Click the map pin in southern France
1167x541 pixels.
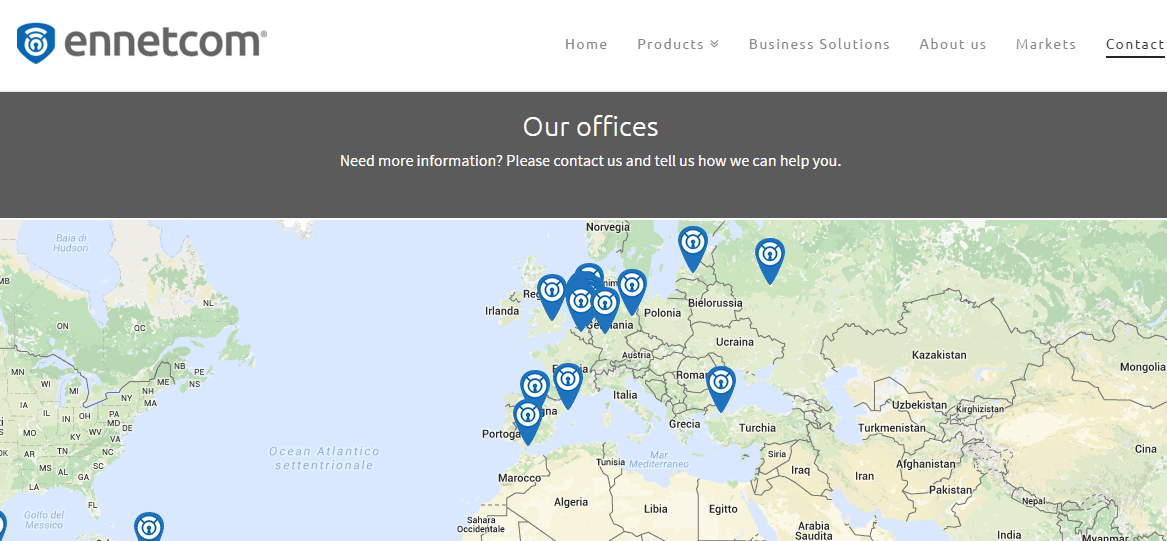567,385
